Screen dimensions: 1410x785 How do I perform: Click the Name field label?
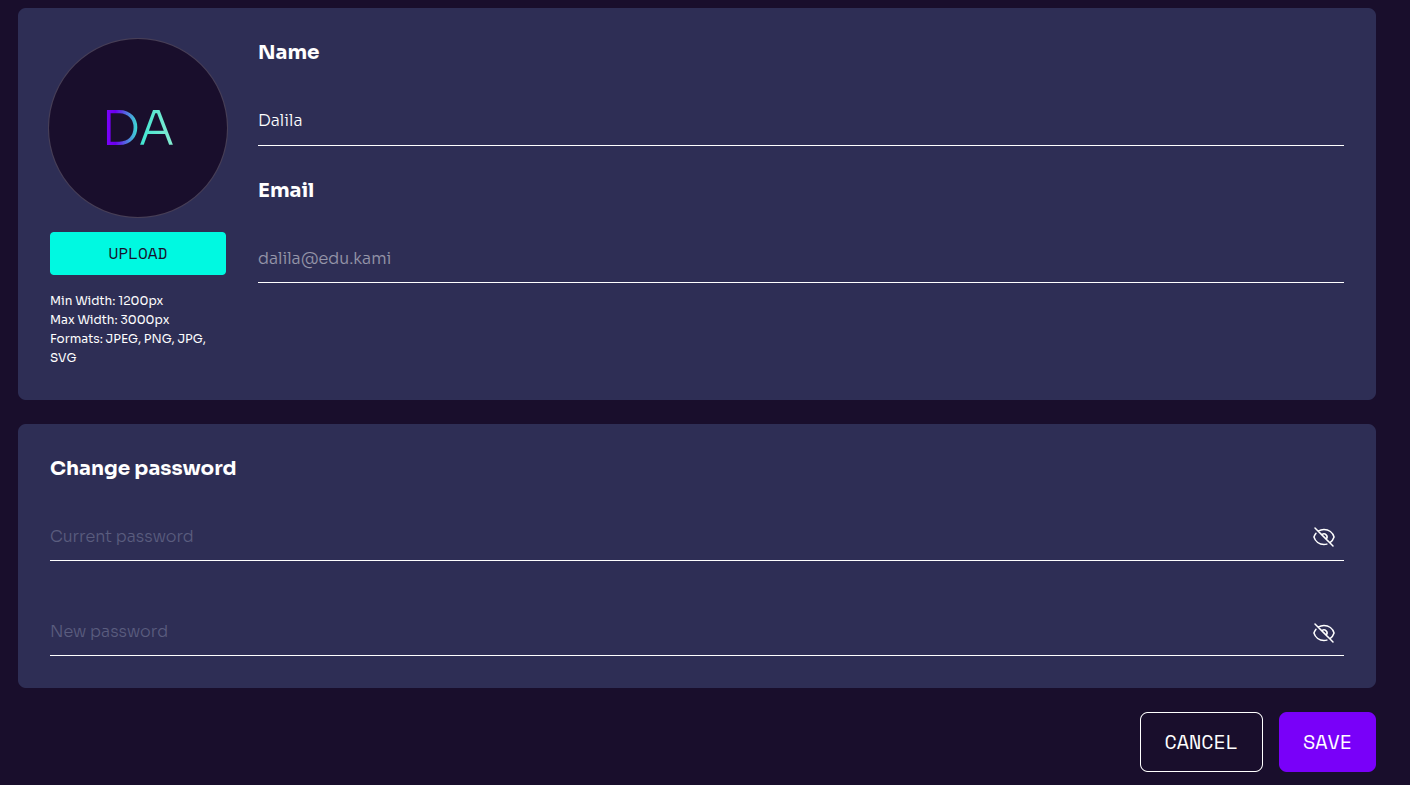(x=289, y=52)
